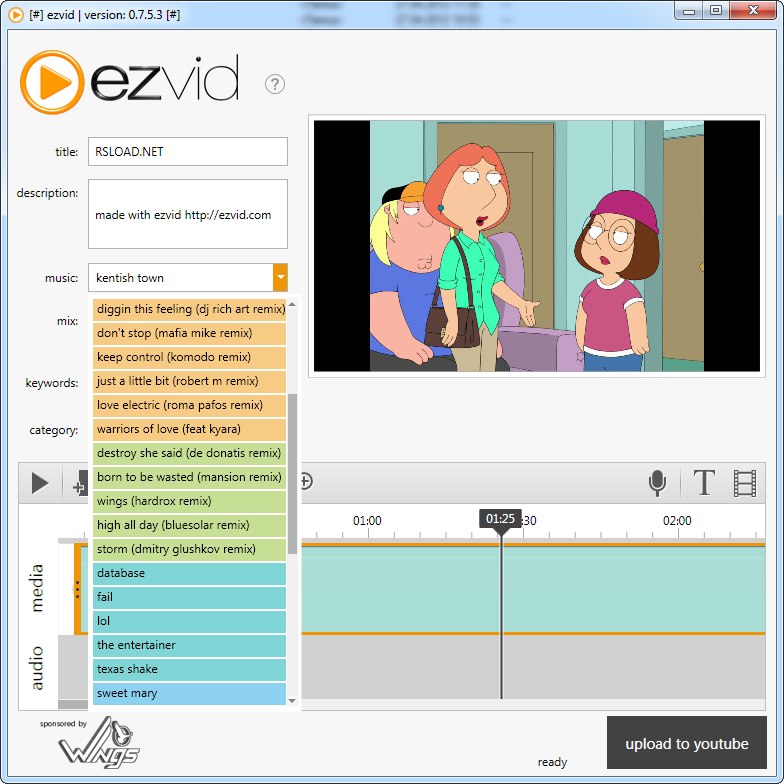Choose high all day (bluesolar remix)
The width and height of the screenshot is (784, 784).
coord(190,525)
